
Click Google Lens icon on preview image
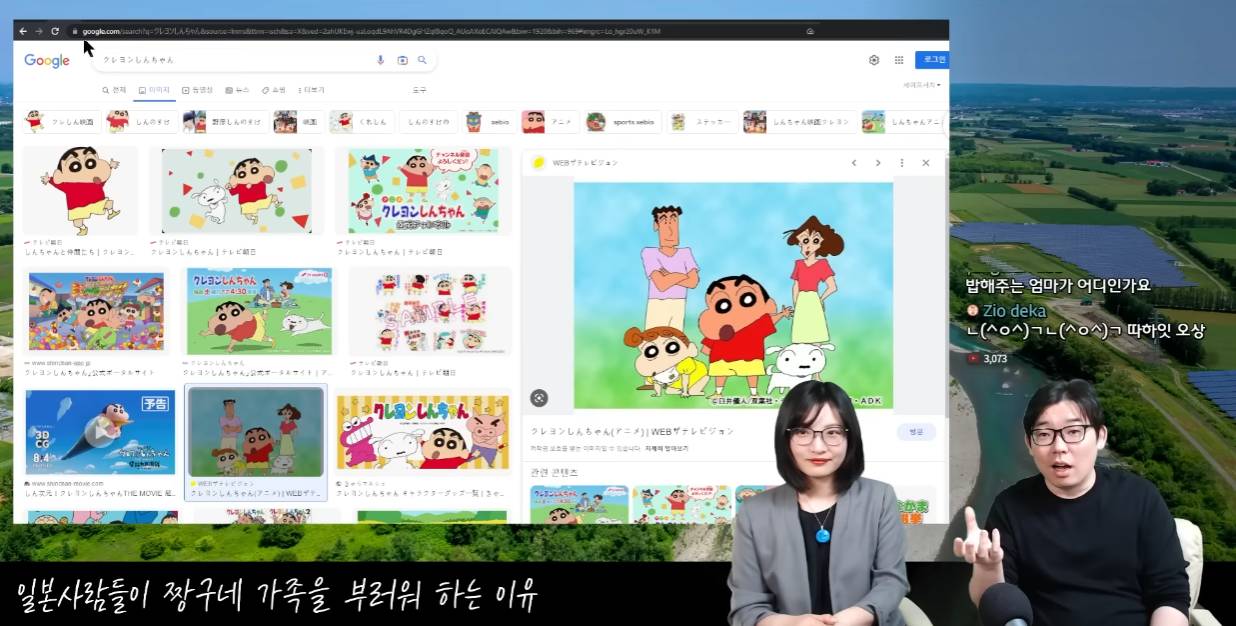pos(539,398)
